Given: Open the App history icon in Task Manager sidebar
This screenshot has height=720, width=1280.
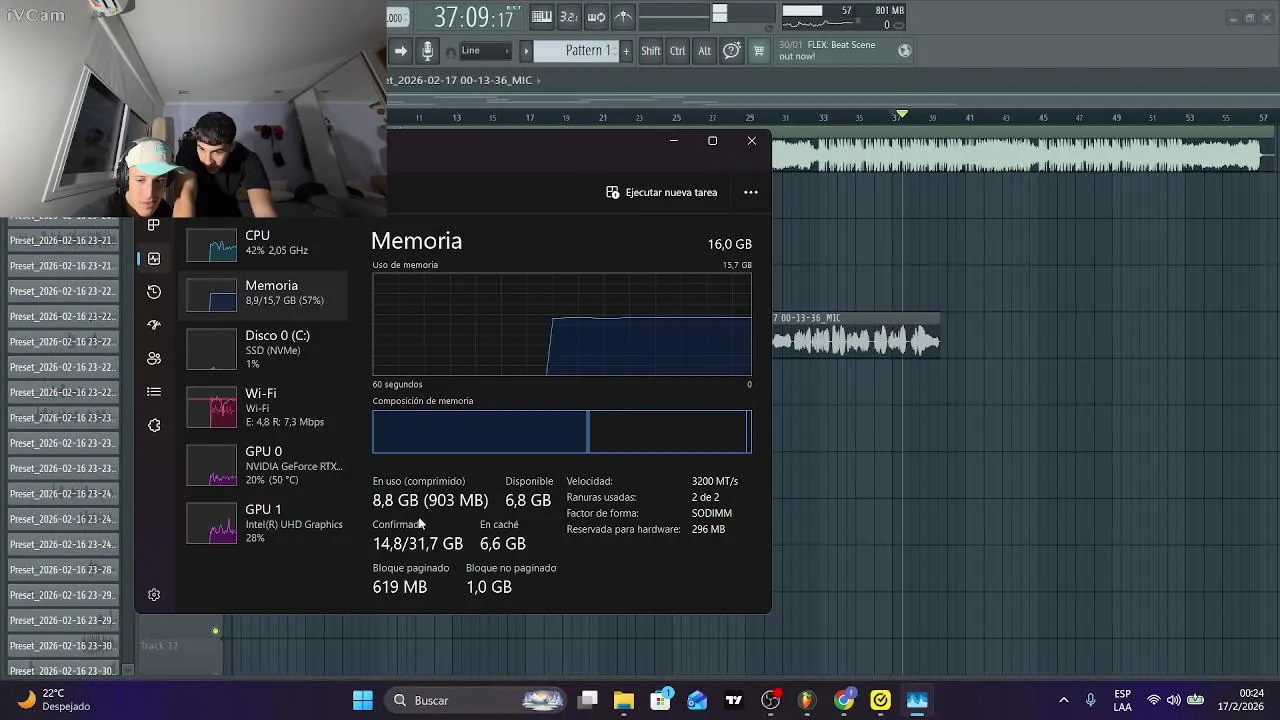Looking at the screenshot, I should tap(154, 292).
